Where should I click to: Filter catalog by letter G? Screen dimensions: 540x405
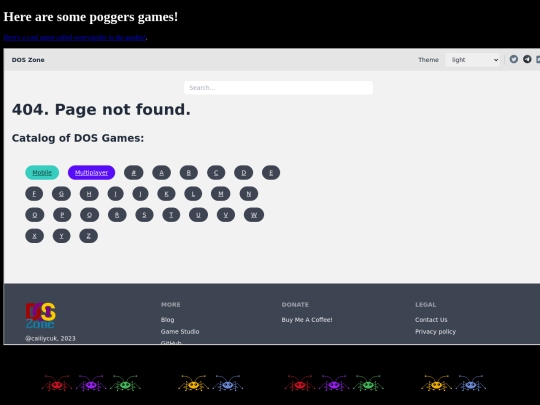click(61, 194)
